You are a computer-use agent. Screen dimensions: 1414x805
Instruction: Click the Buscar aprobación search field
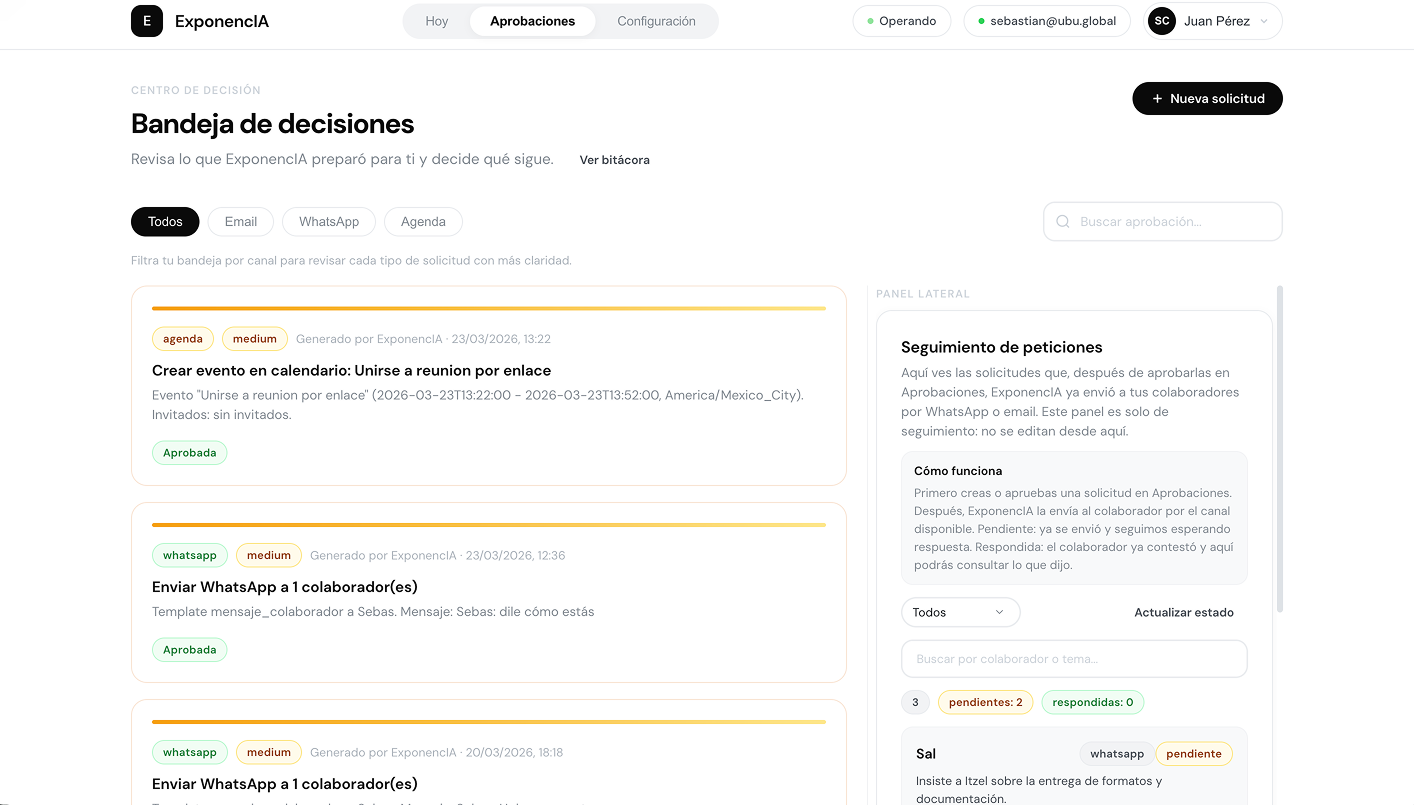click(x=1172, y=222)
